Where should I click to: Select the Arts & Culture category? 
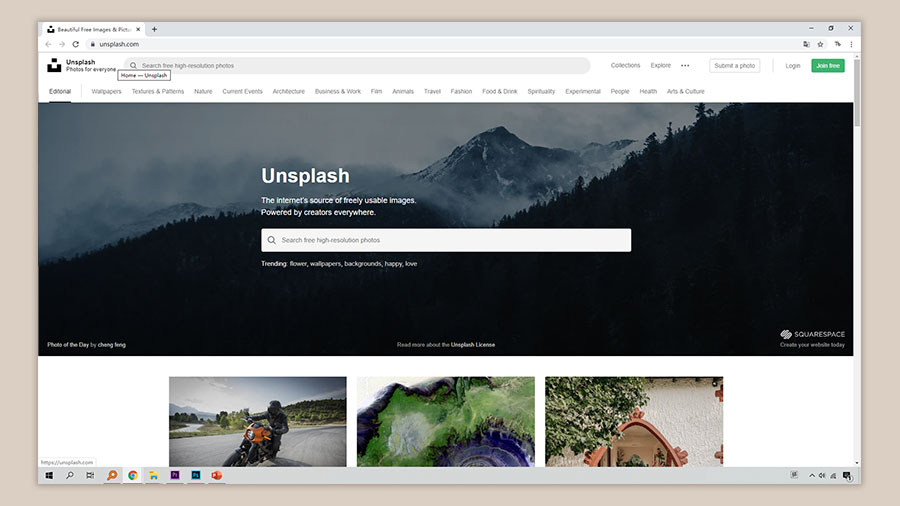click(x=685, y=91)
